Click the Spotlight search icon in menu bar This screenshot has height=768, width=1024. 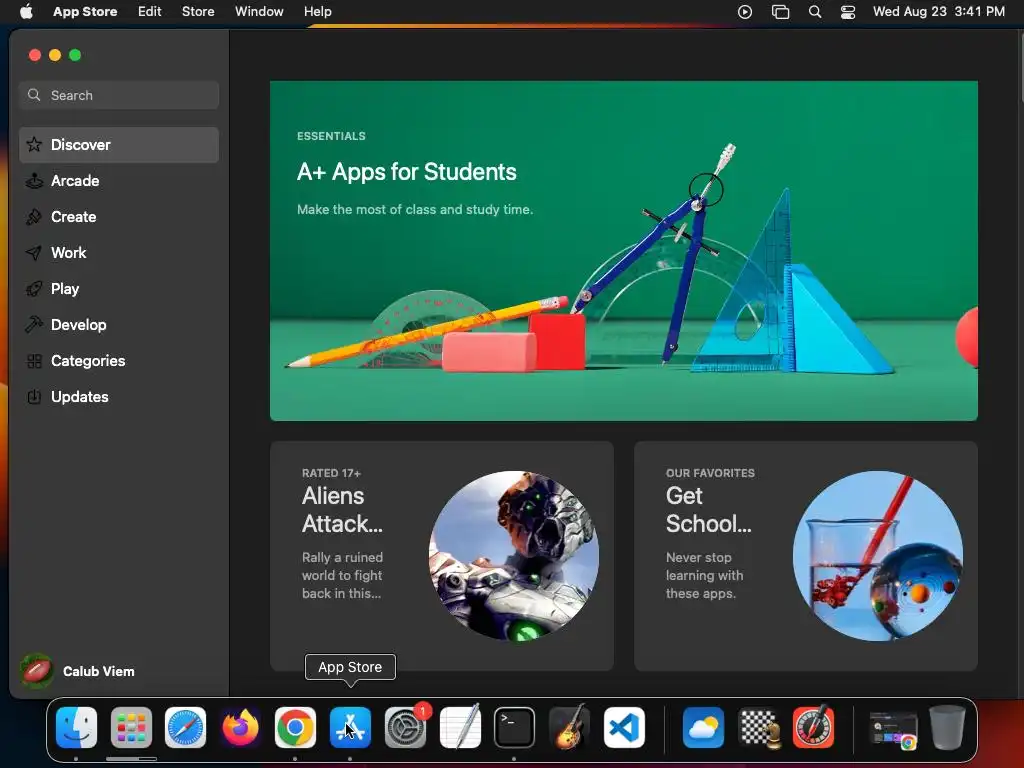814,11
